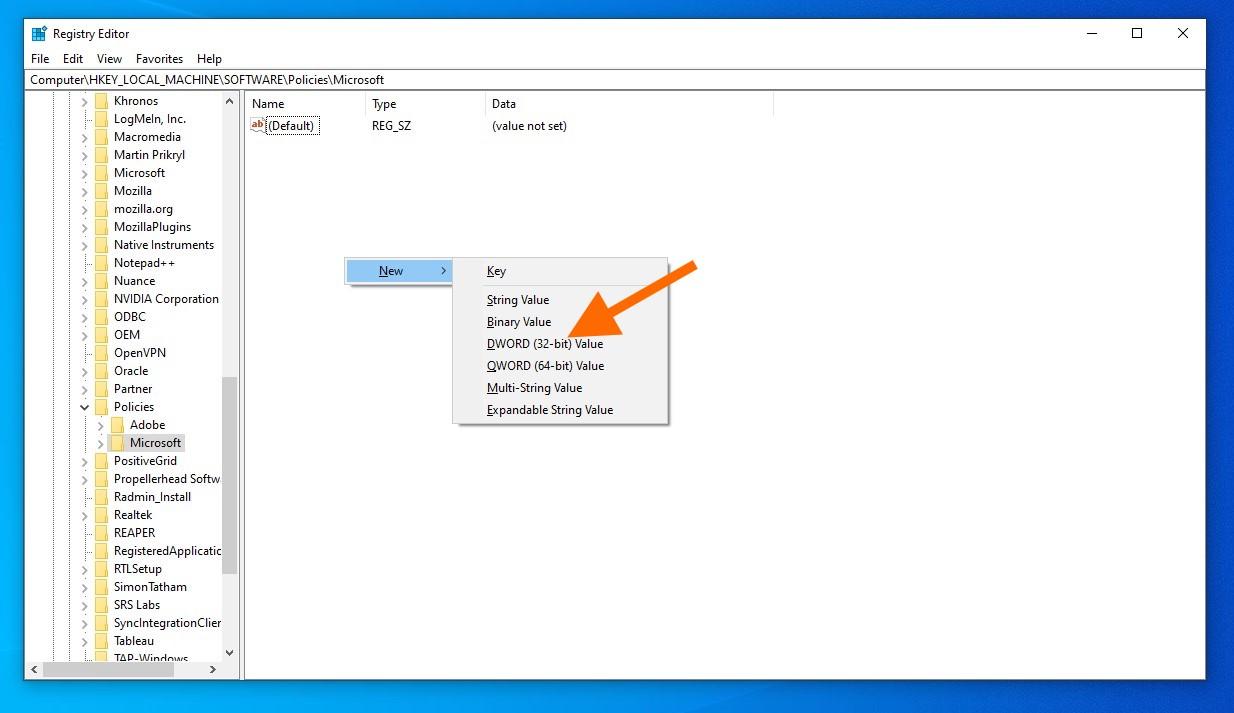
Task: Click the OpenVPN folder icon
Action: (x=101, y=353)
